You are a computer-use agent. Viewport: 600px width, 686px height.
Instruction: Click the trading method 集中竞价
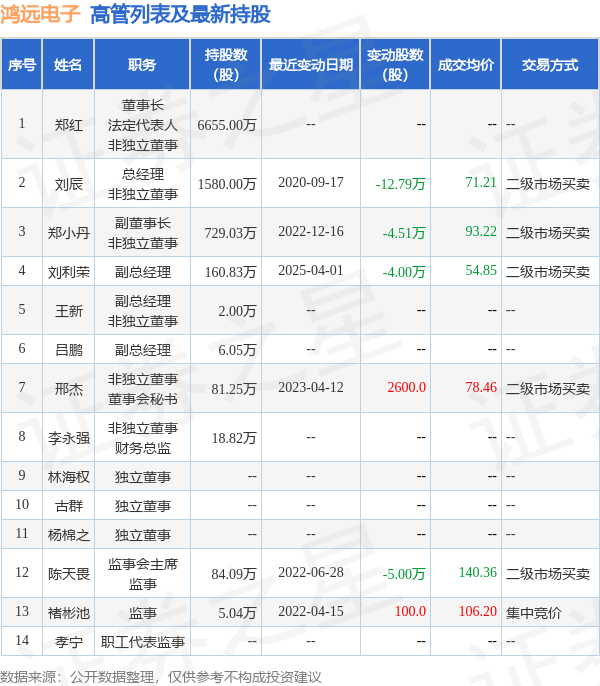click(x=533, y=613)
